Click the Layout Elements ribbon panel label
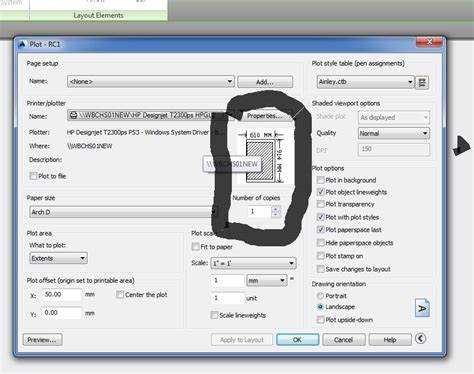Screen dimensions: 474x374 pos(98,15)
